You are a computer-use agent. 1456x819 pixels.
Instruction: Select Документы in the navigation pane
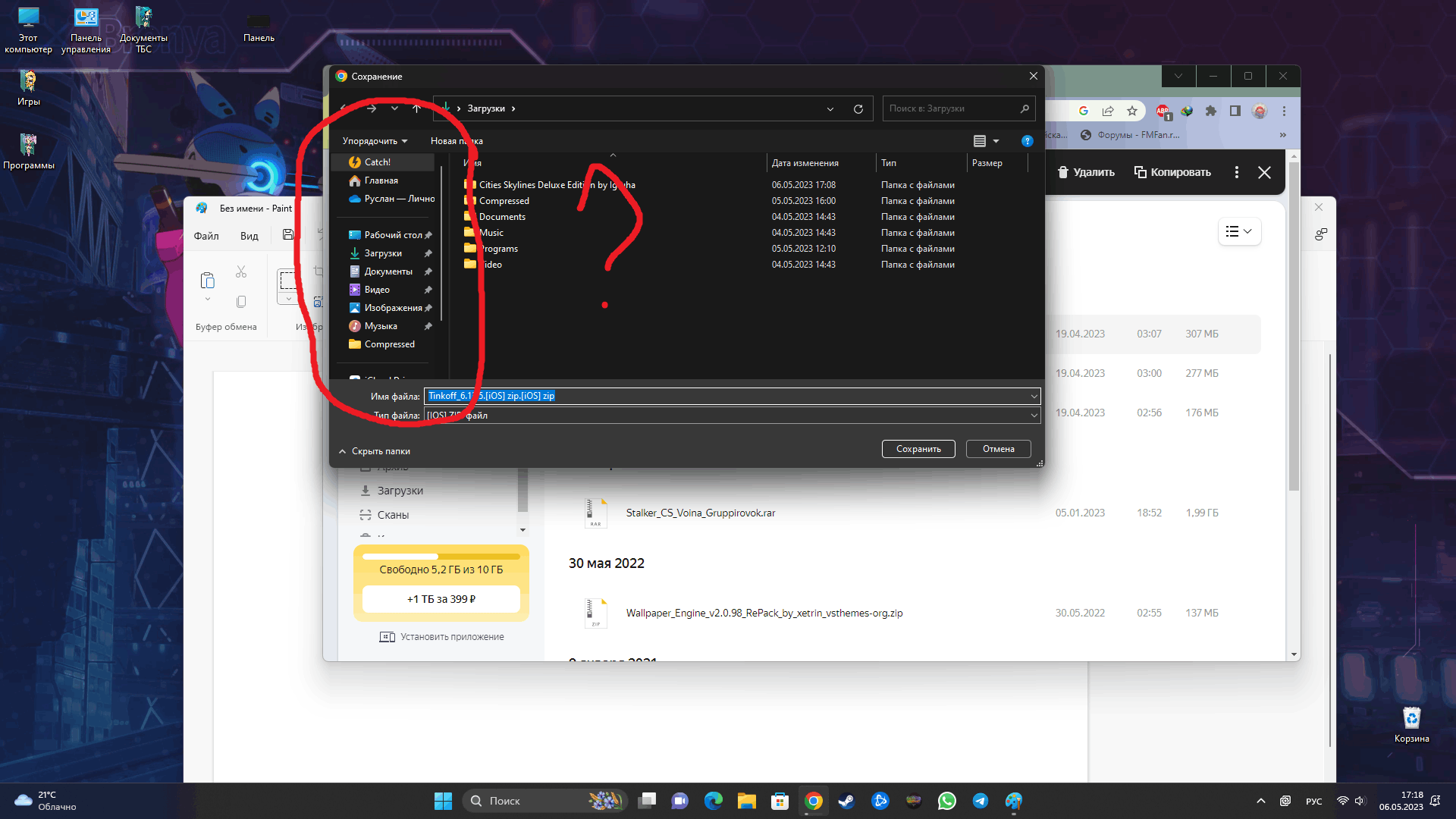coord(388,271)
